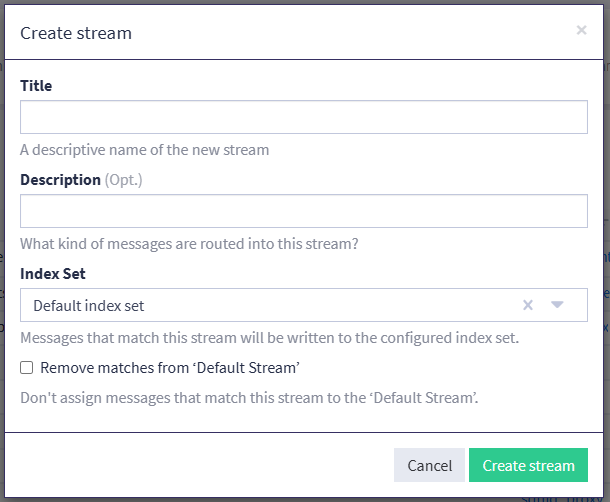Viewport: 610px width, 502px height.
Task: Click the '(Opt.)' hint beside Description
Action: 124,180
